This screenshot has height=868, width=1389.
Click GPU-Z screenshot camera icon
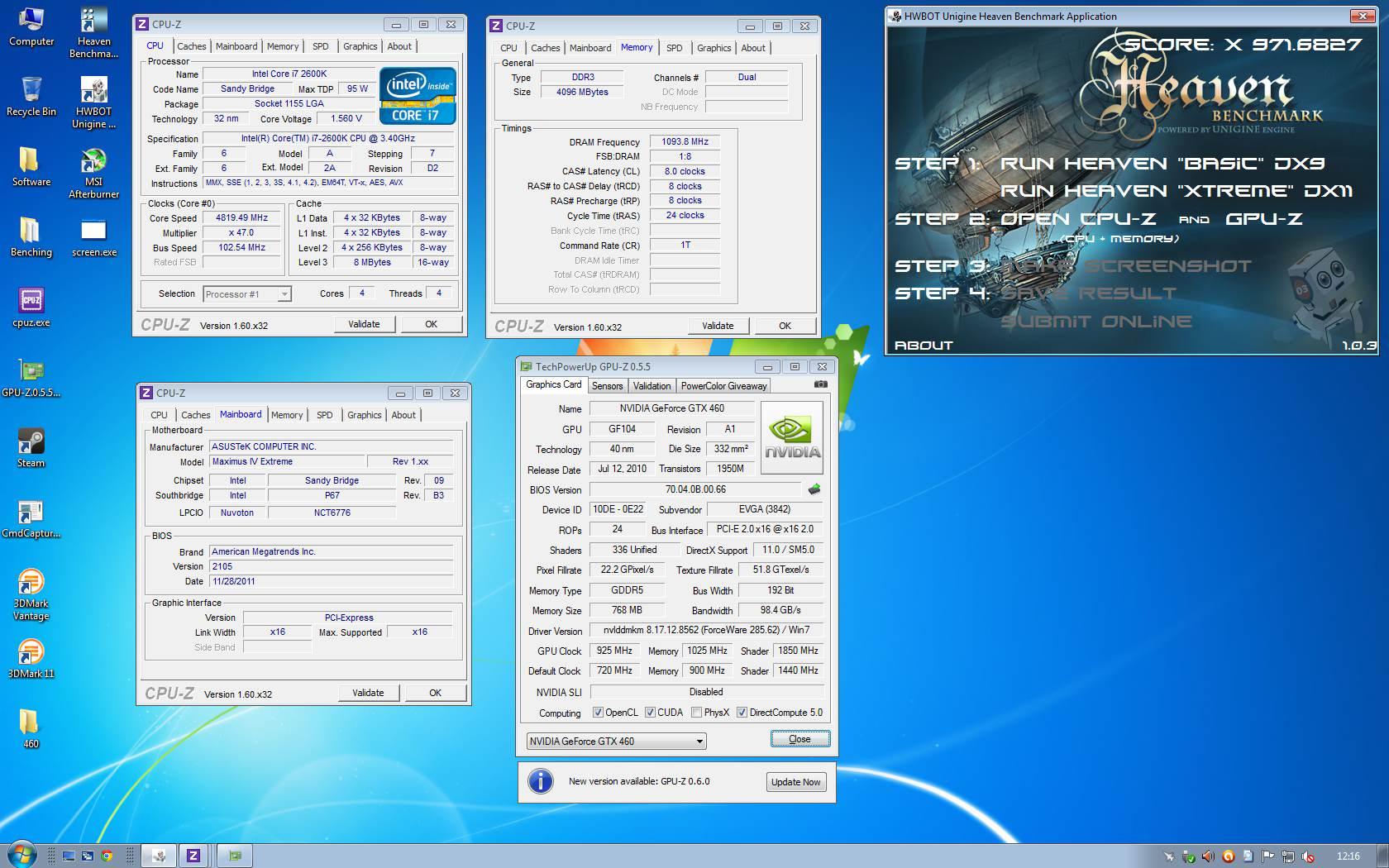(820, 384)
